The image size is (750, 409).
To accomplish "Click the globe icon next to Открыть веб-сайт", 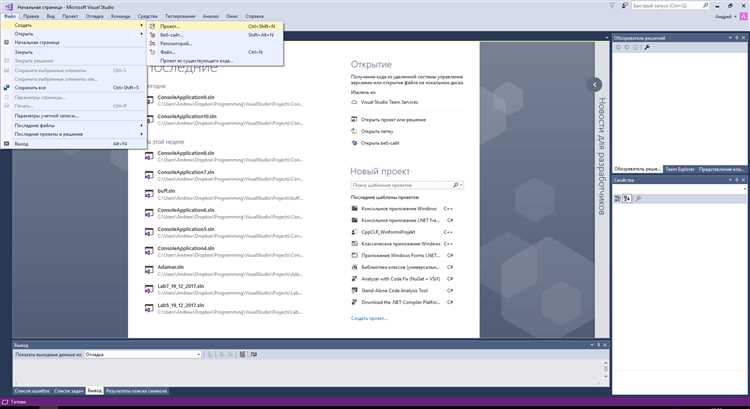I will click(354, 143).
